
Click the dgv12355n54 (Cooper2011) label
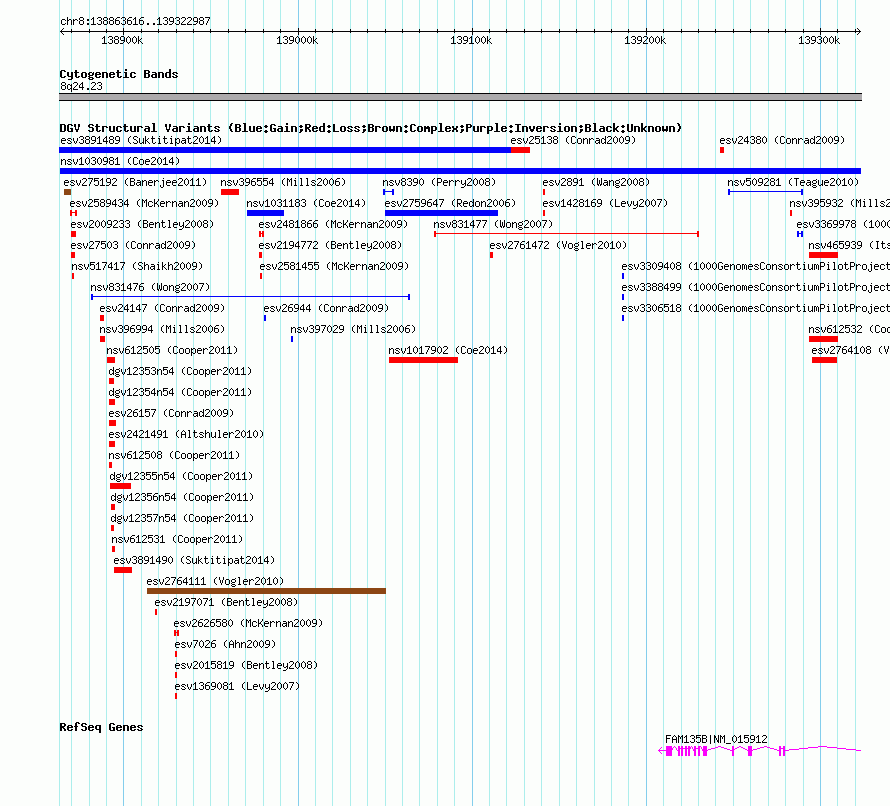[x=181, y=476]
